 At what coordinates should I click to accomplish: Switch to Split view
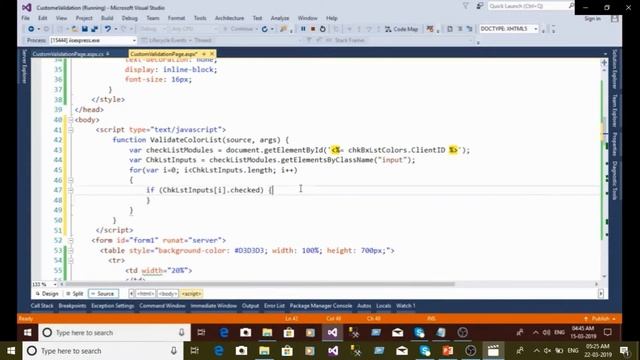pos(75,293)
